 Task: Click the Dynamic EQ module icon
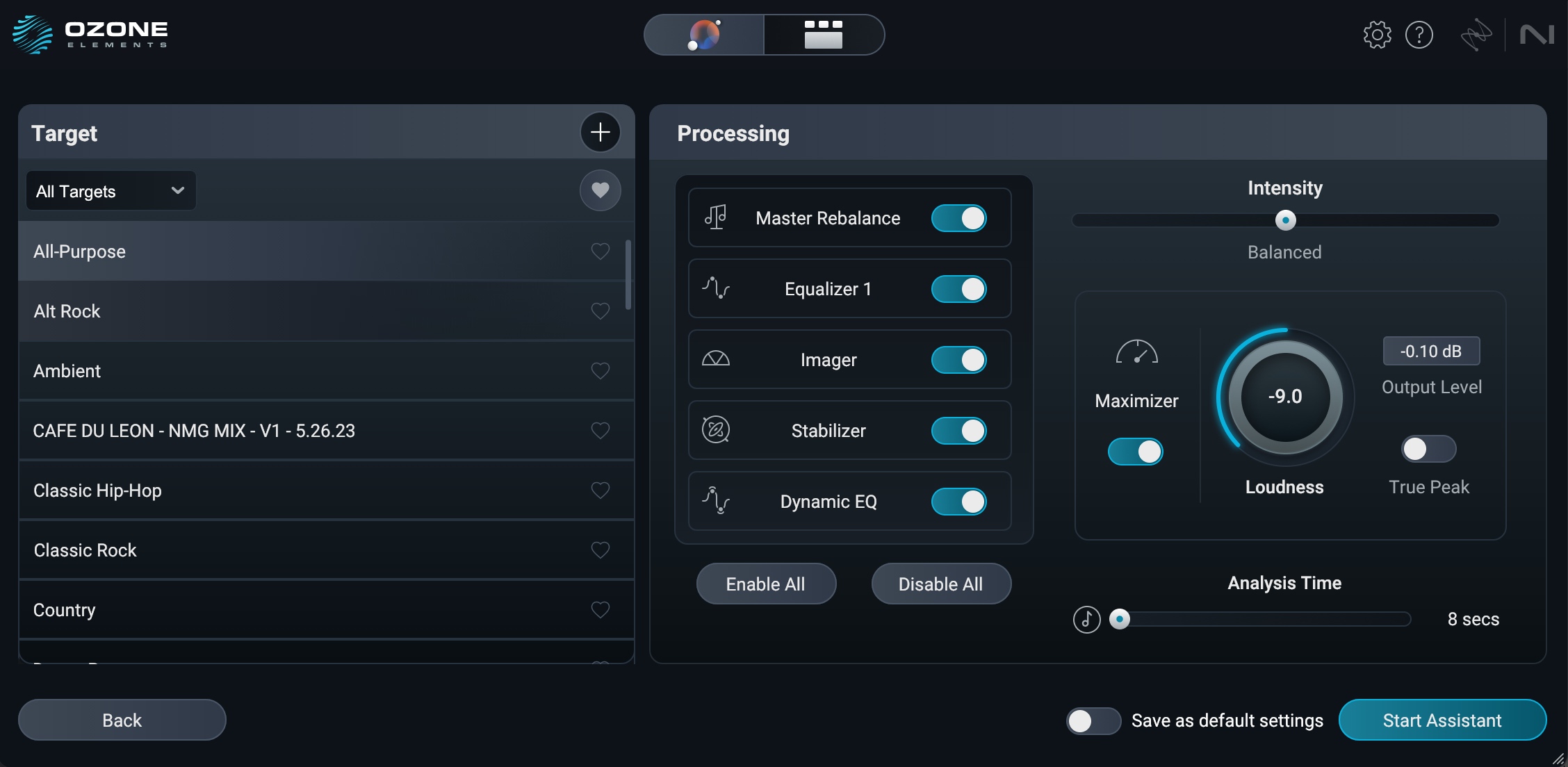716,501
